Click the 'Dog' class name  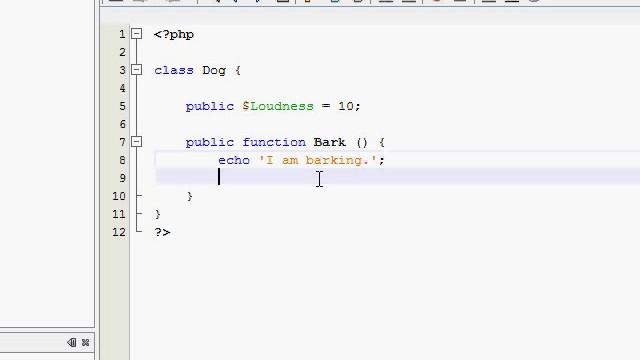tap(214, 71)
